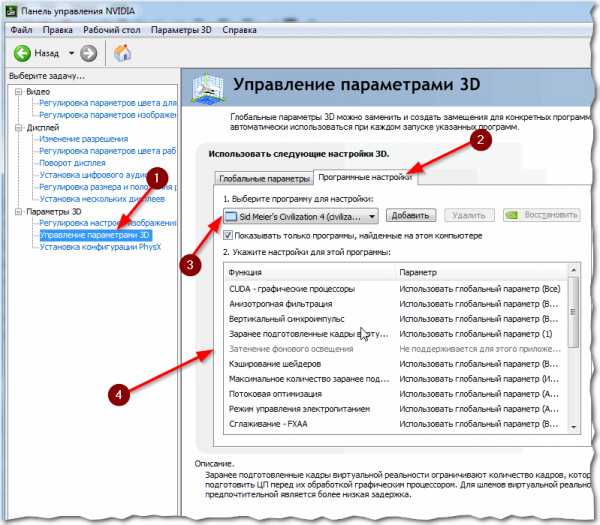The height and width of the screenshot is (525, 600).
Task: Click the NVIDIA logo on Восстановить button
Action: tap(512, 215)
